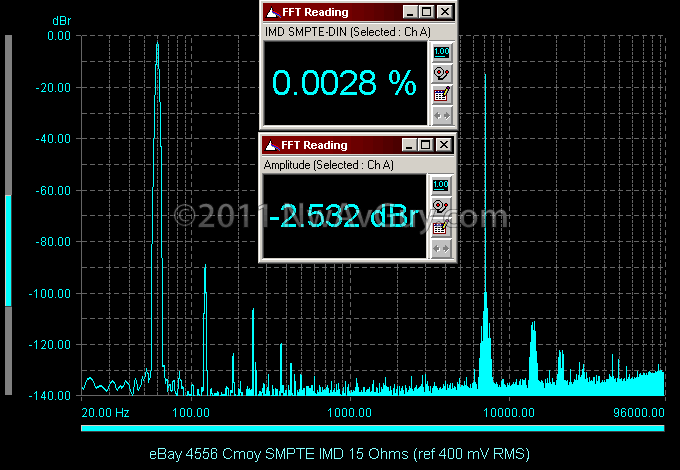The width and height of the screenshot is (680, 470).
Task: Maximize the IMD SMPTE-DIN FFT Reading window
Action: [426, 12]
